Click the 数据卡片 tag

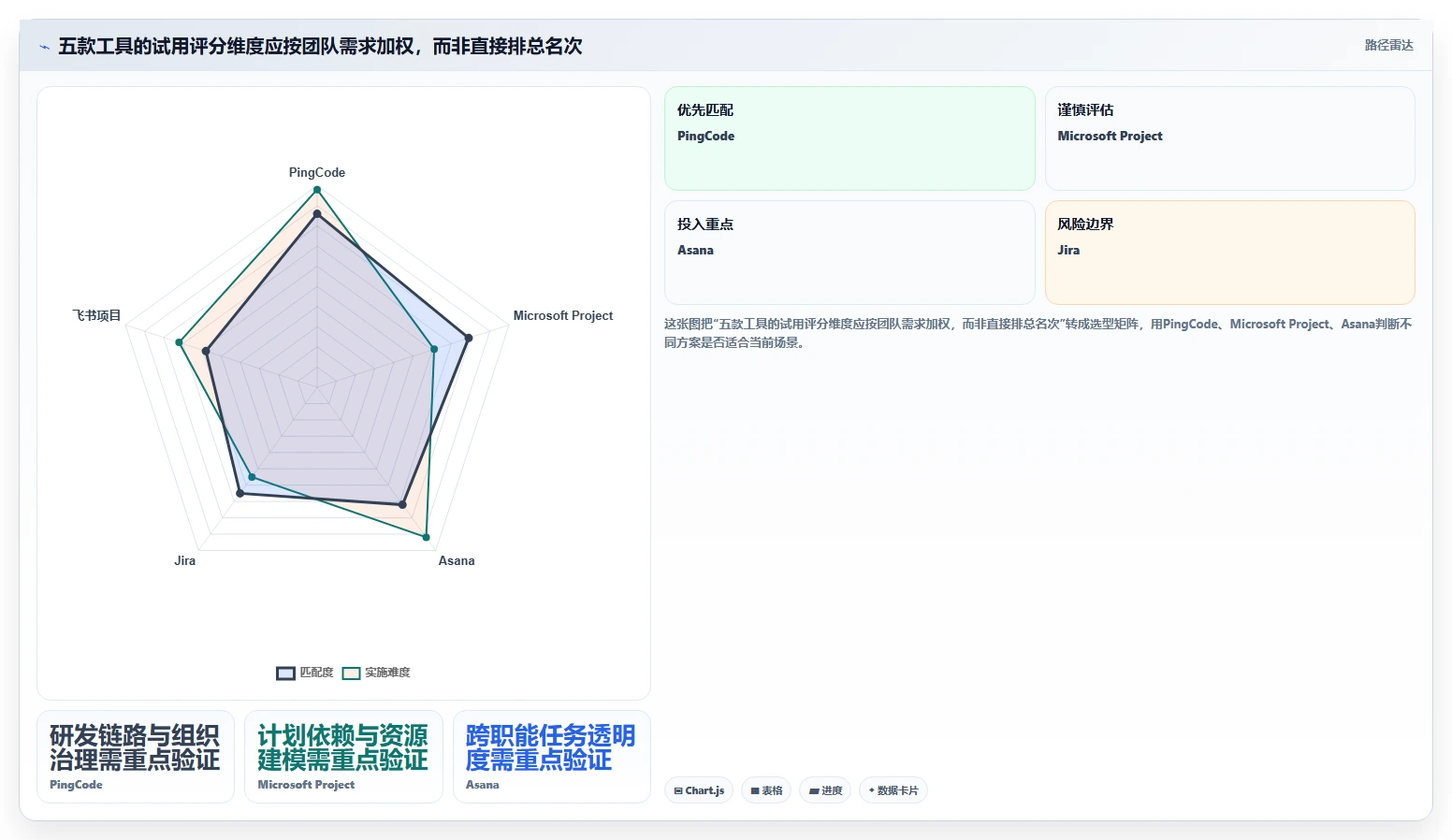[893, 790]
